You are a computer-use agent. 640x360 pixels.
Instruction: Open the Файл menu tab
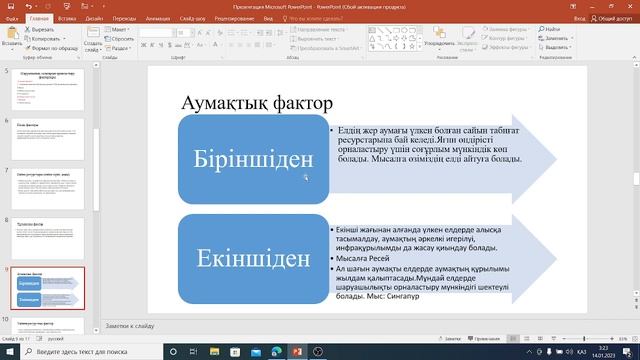point(12,18)
